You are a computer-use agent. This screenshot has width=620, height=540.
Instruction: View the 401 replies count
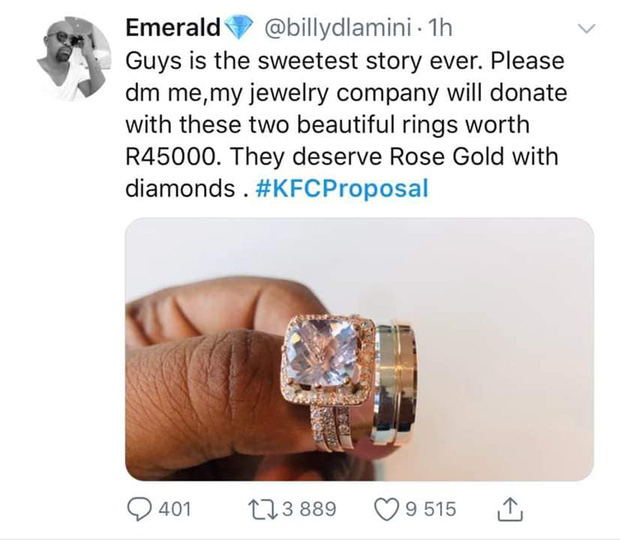[175, 510]
